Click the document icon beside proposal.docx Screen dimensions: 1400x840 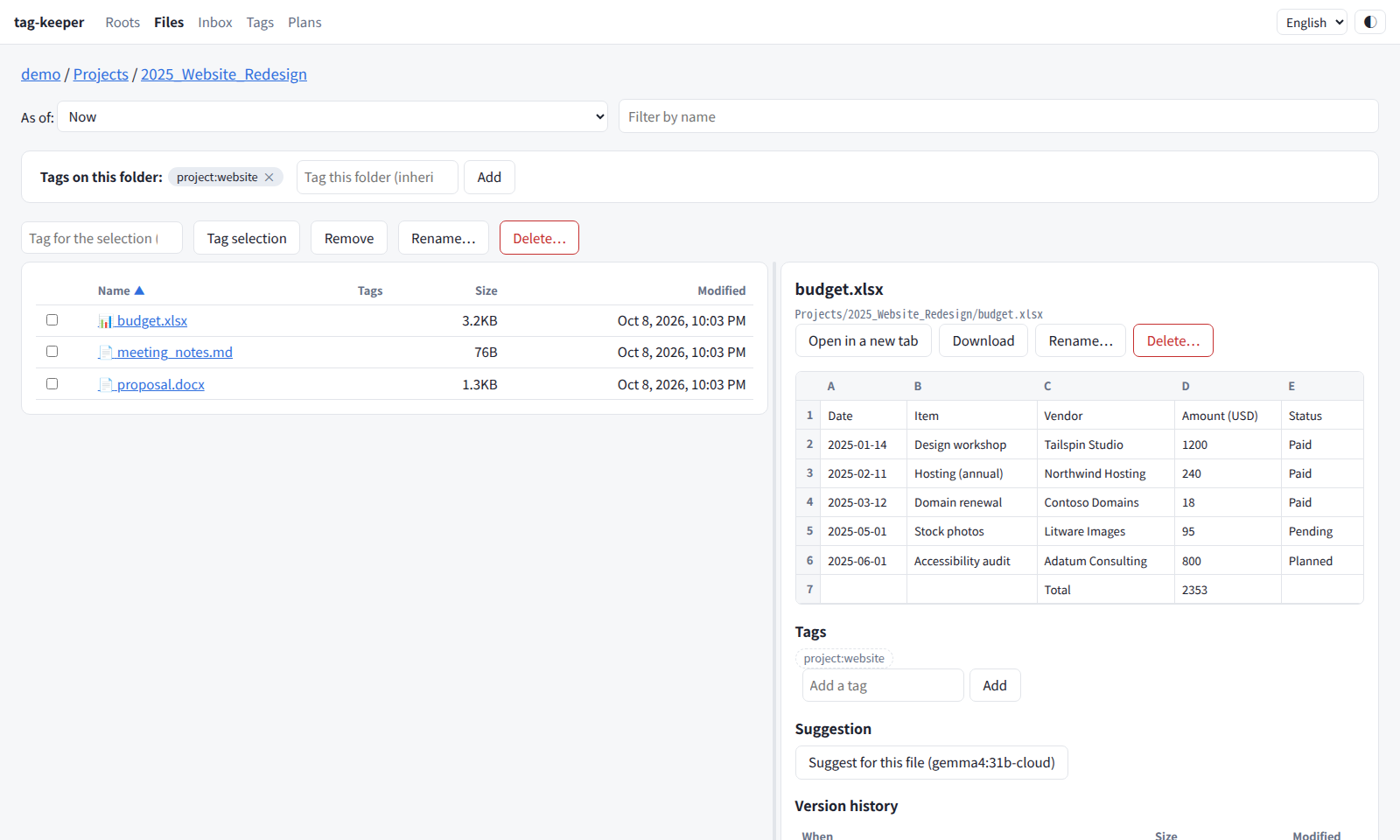[105, 385]
